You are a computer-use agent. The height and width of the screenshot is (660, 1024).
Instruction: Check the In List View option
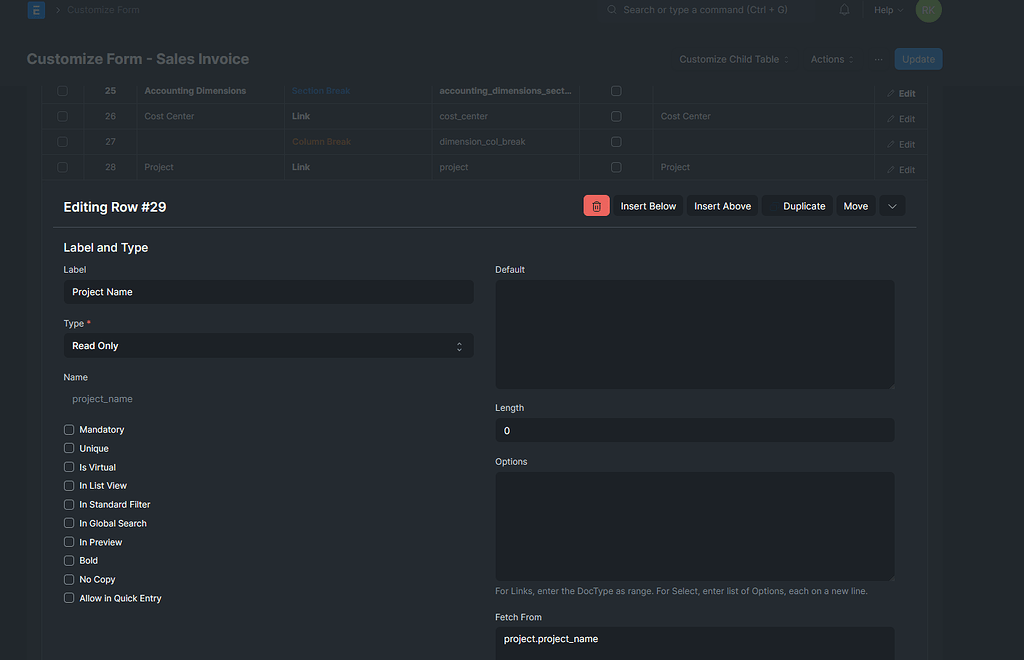pos(68,485)
